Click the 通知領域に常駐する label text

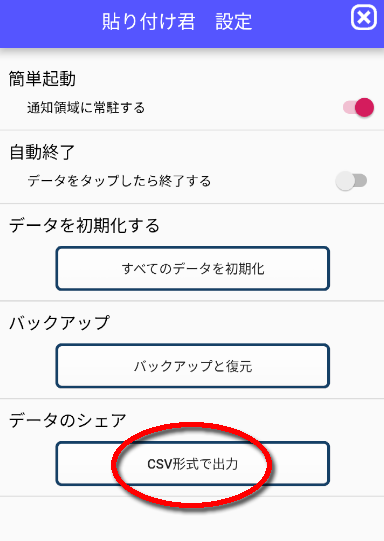click(86, 108)
